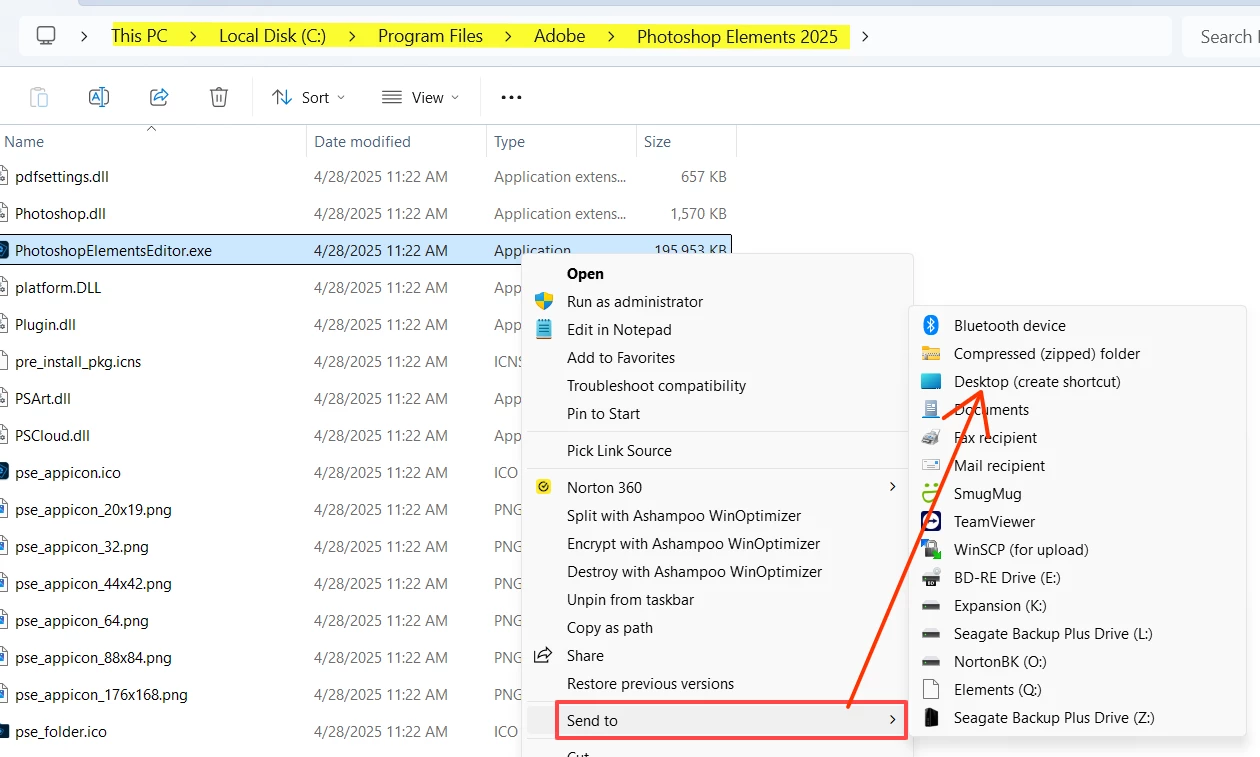The image size is (1260, 757).
Task: Click the Compressed (zipped) folder icon
Action: tap(931, 353)
